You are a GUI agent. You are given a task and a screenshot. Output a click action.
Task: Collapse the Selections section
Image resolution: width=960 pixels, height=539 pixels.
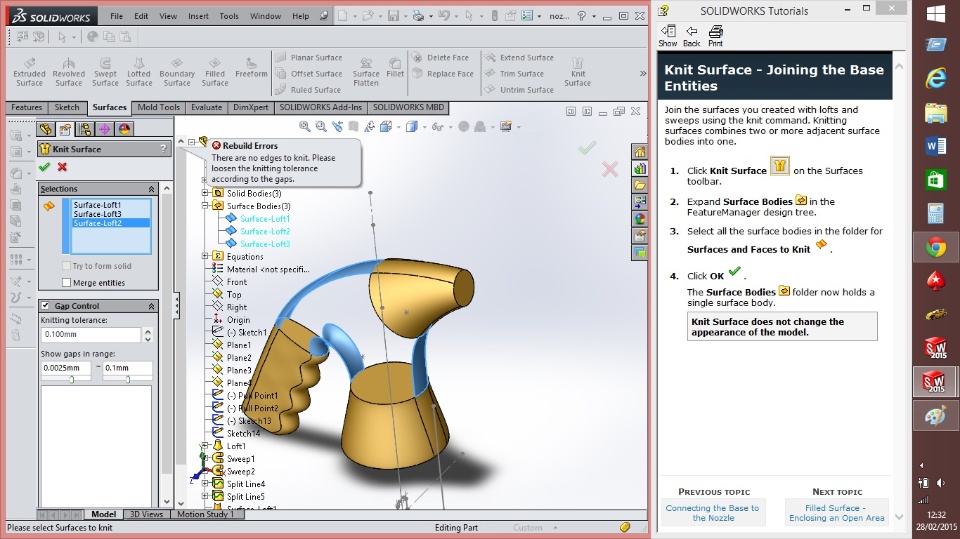tap(151, 189)
